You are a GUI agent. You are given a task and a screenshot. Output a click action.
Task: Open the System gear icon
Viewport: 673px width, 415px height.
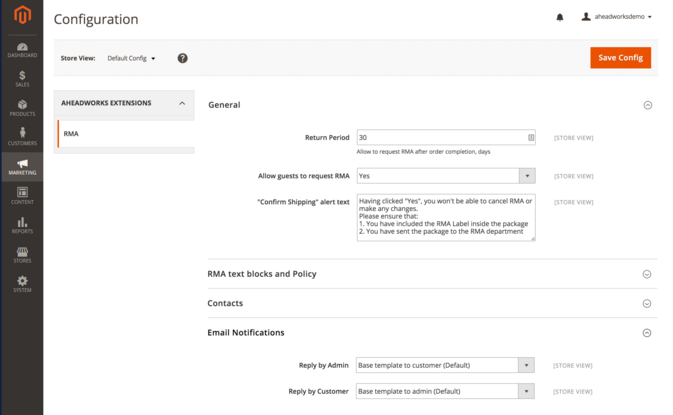point(21,284)
